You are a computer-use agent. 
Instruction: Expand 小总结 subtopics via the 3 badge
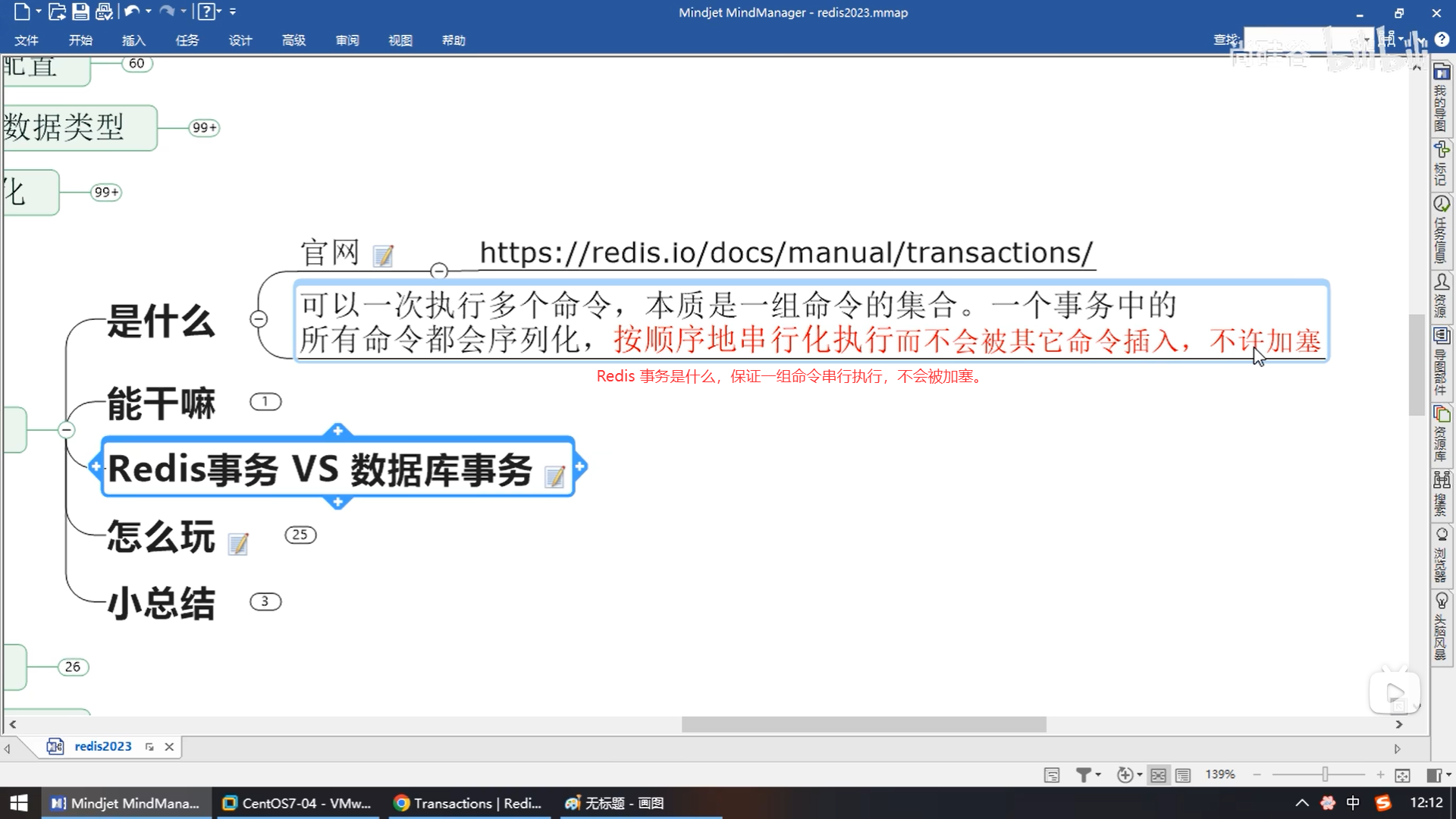coord(265,601)
